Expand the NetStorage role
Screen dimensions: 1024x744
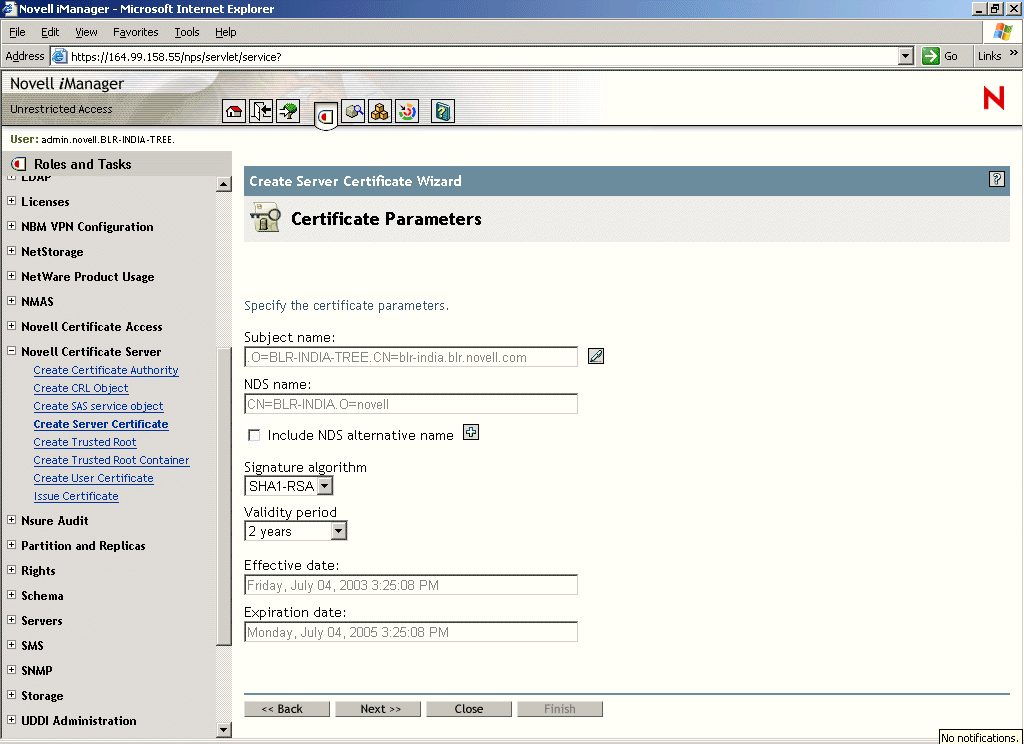(x=11, y=250)
